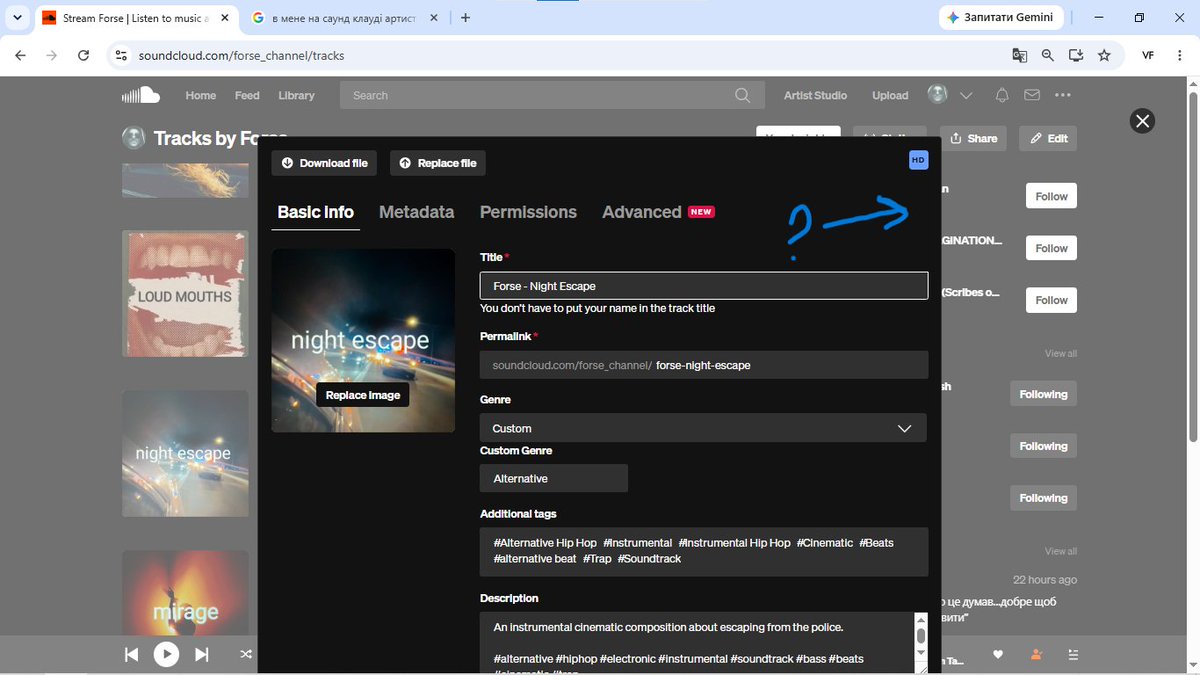Open the notifications bell
The width and height of the screenshot is (1200, 675).
click(1002, 95)
